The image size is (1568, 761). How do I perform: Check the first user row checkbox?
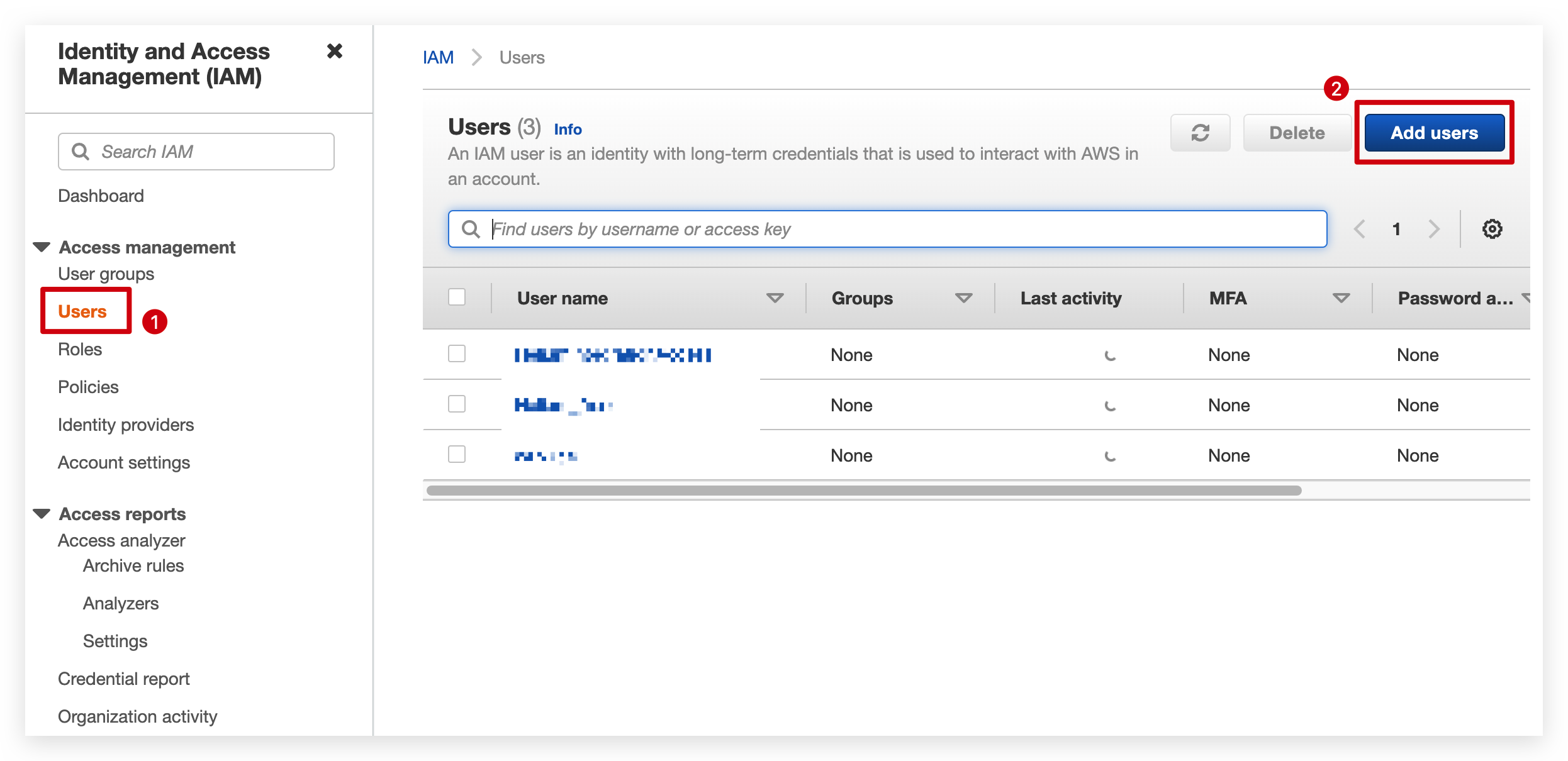coord(457,353)
